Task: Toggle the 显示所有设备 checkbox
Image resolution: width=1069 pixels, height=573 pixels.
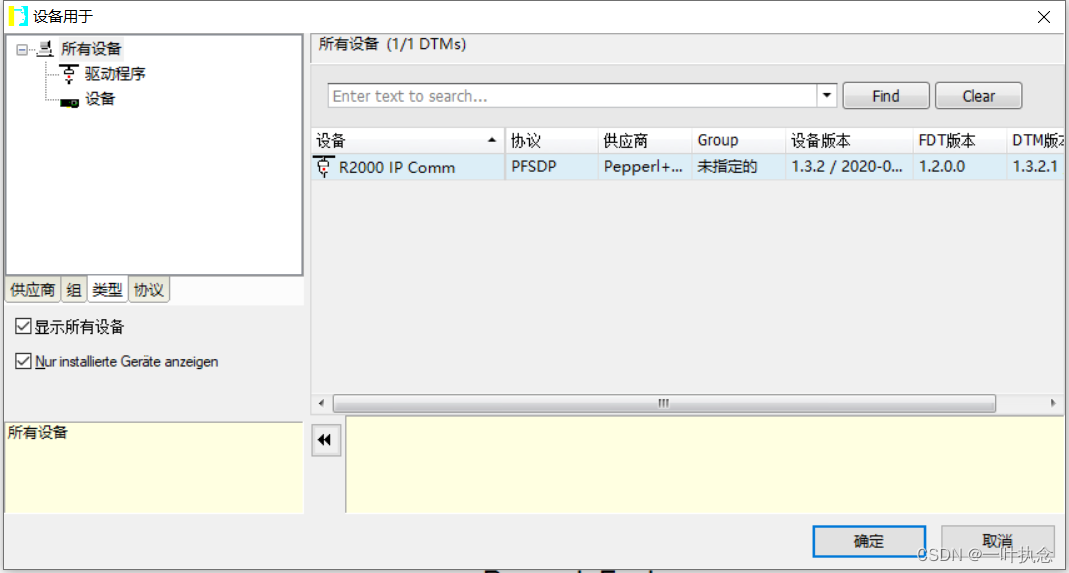Action: [x=24, y=327]
